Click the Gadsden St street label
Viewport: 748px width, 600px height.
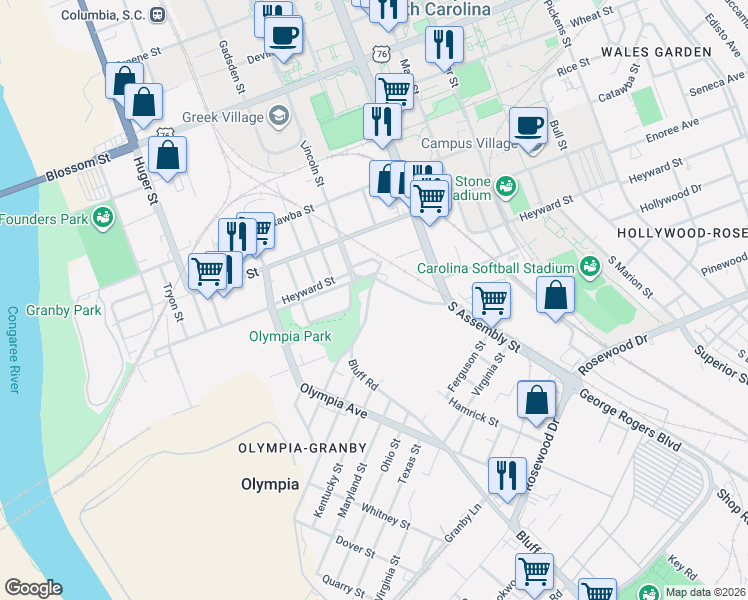coord(232,66)
